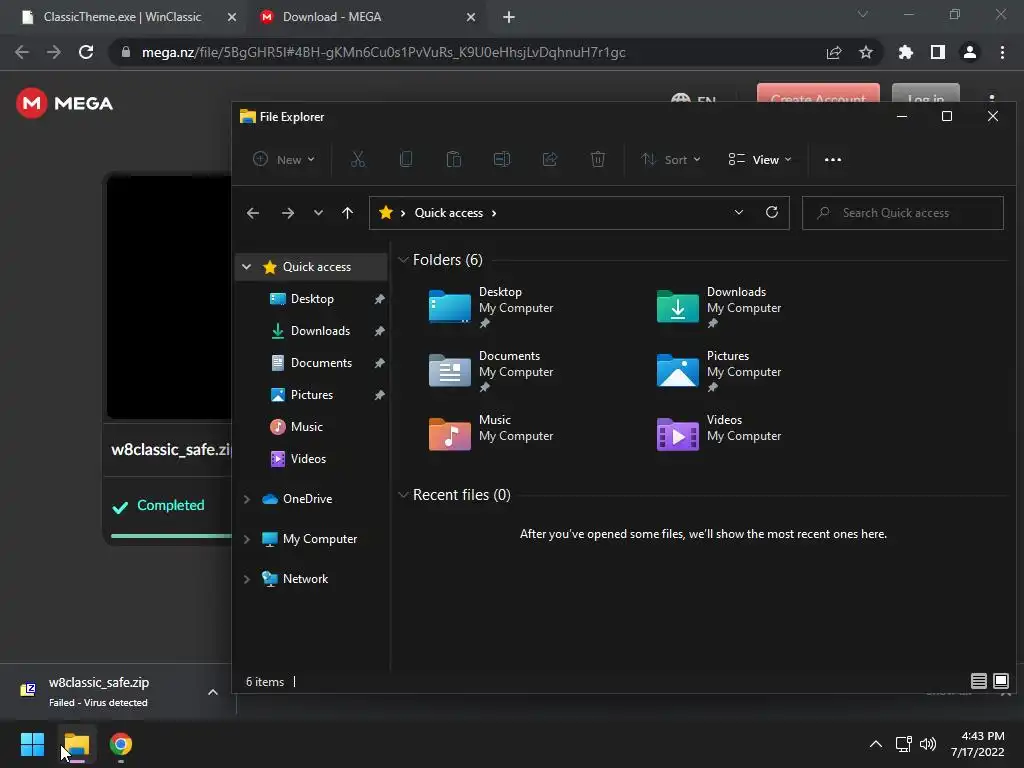Click the Search Quick access field
The width and height of the screenshot is (1024, 768).
[x=903, y=213]
